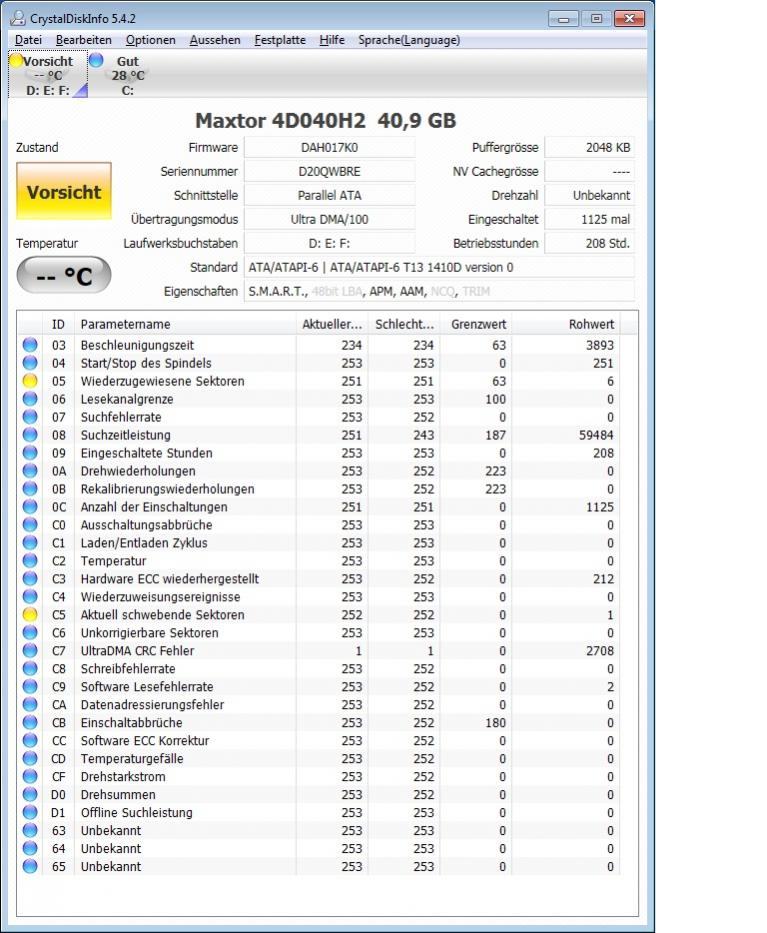
Task: Click the status icon for Suchfehlerrate
Action: pyautogui.click(x=30, y=417)
